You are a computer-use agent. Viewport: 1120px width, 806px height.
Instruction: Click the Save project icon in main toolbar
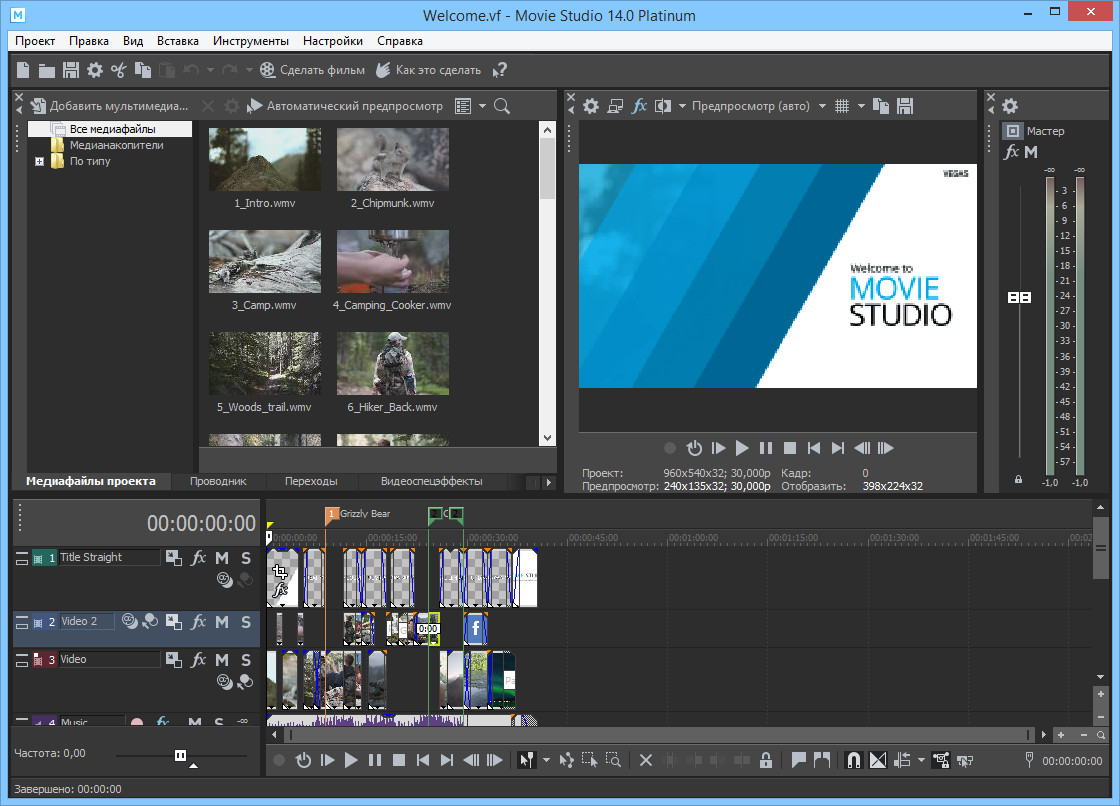pos(71,70)
